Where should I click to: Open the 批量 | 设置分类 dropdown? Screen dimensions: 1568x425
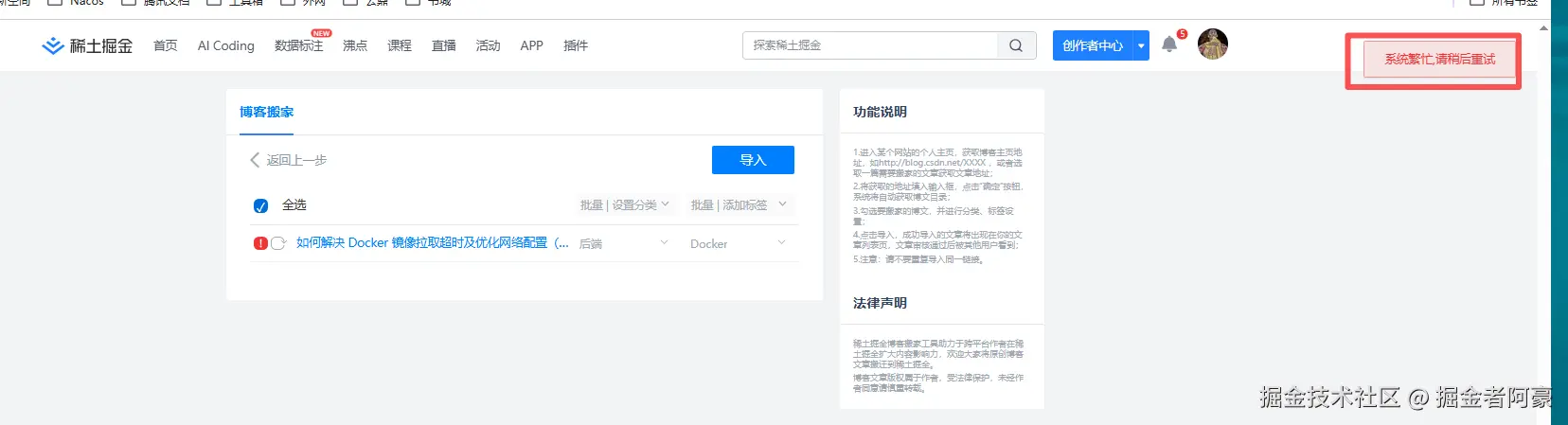(x=625, y=204)
